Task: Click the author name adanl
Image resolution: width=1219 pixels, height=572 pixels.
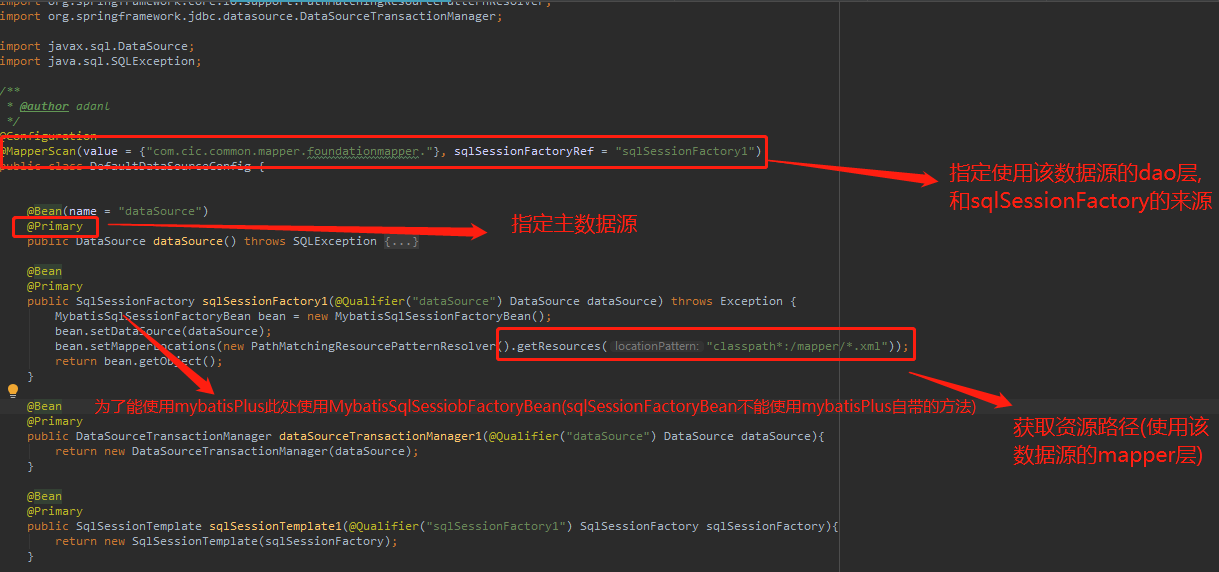Action: point(93,106)
